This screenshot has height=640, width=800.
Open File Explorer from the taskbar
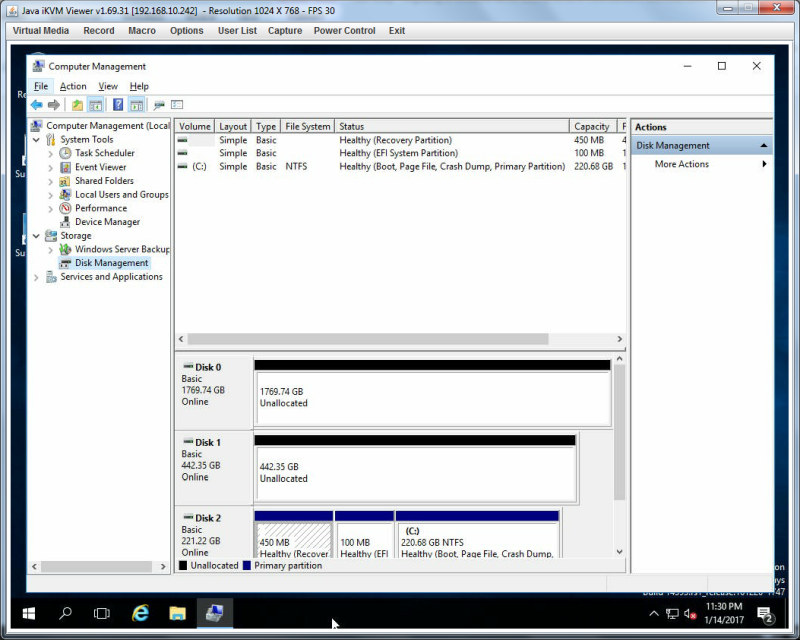tap(178, 613)
